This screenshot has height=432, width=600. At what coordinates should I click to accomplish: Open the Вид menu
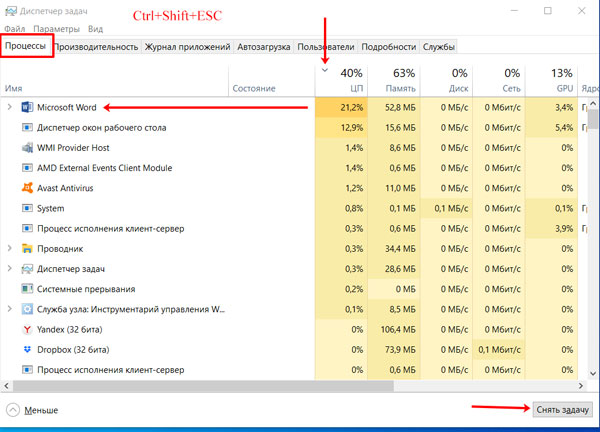click(x=95, y=29)
